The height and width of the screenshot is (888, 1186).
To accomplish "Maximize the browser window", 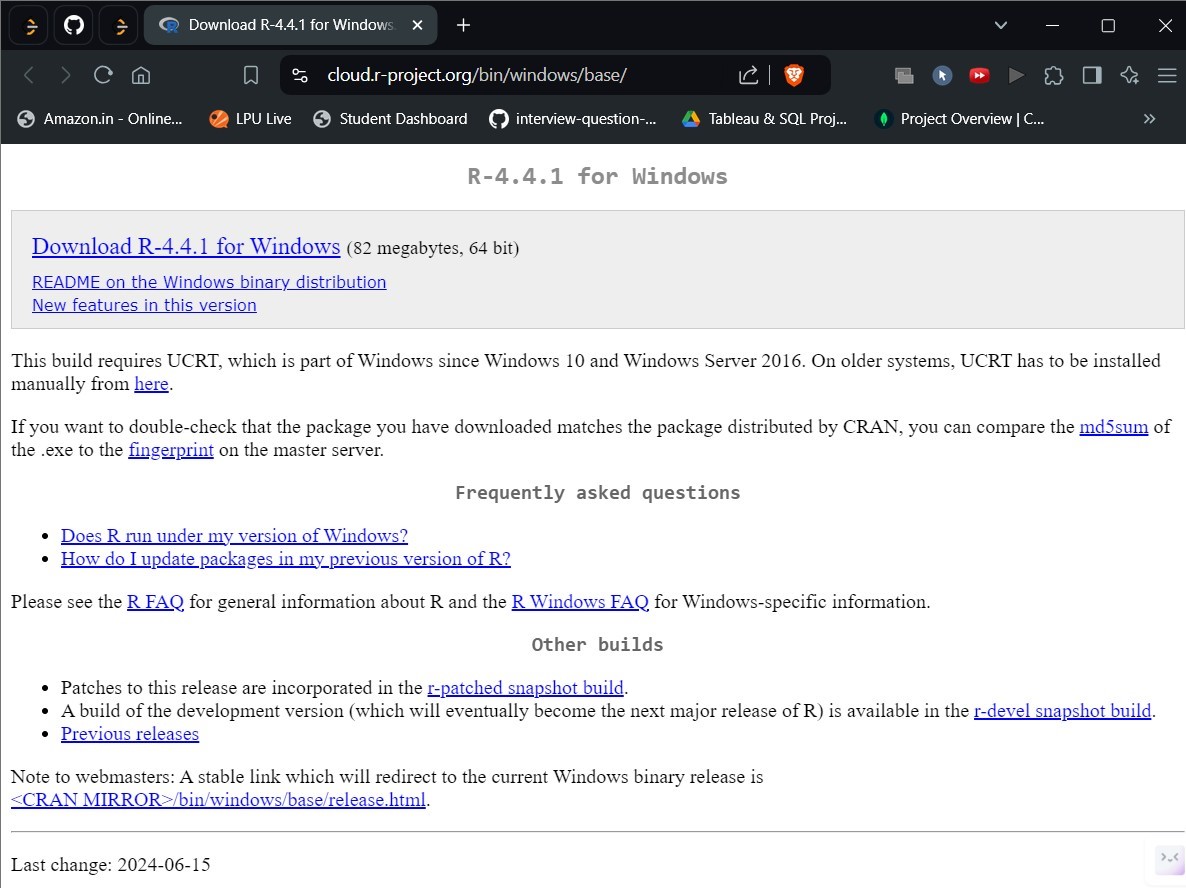I will point(1108,25).
